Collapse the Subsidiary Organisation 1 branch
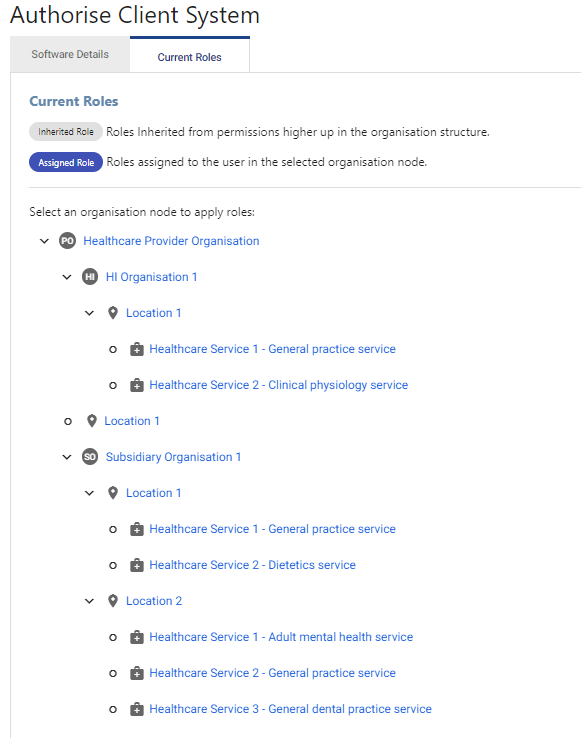This screenshot has height=738, width=581. 67,457
